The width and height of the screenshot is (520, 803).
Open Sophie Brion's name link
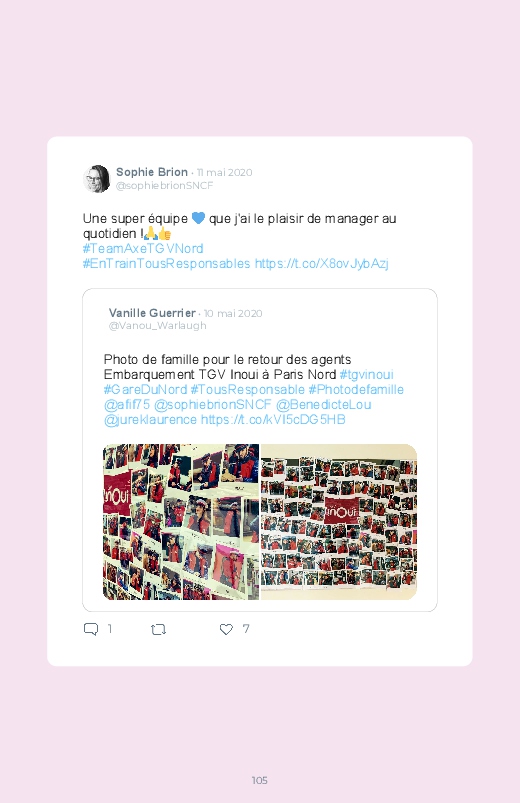click(x=152, y=172)
